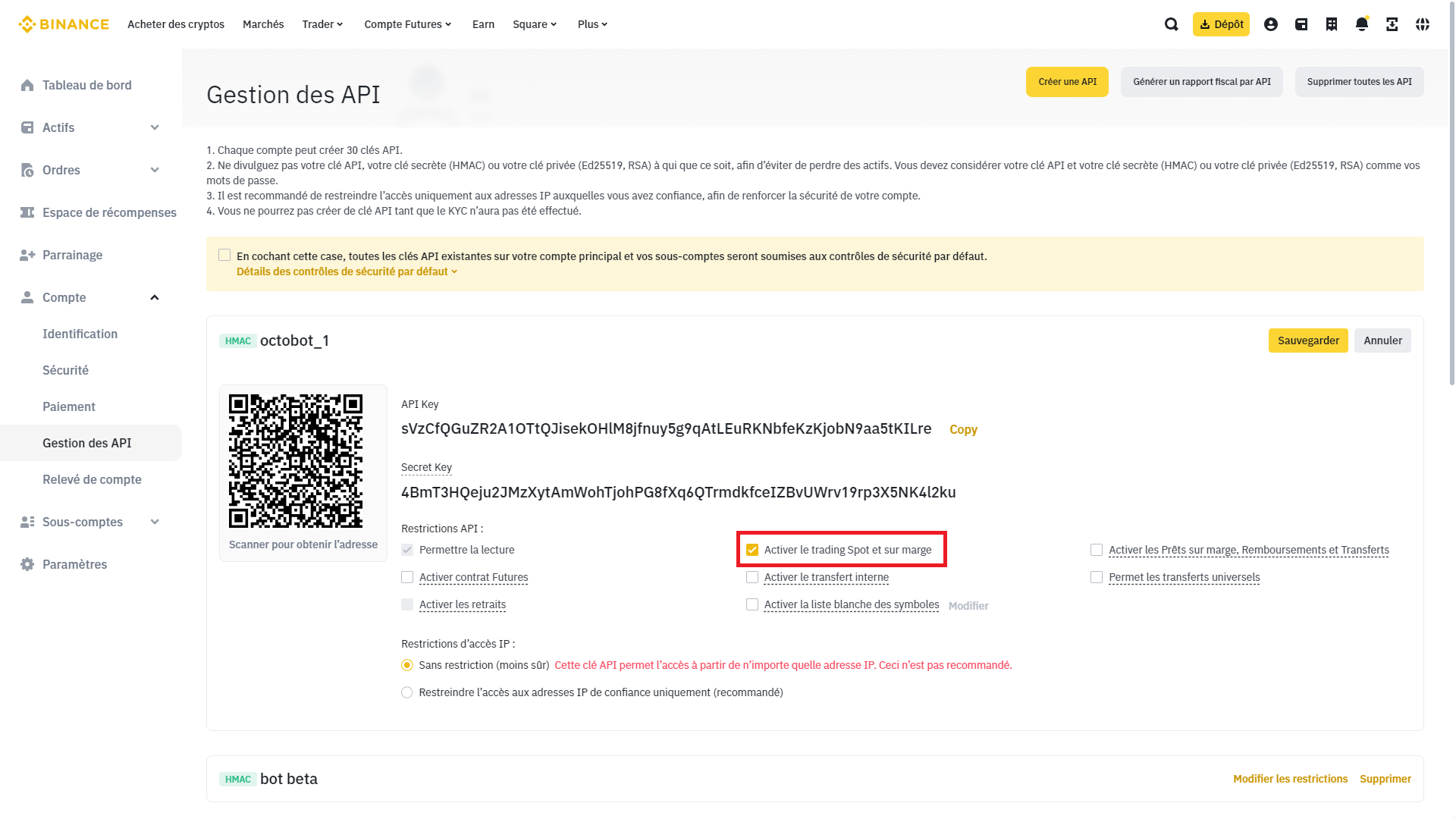Click the octobot_1 API name
Image resolution: width=1456 pixels, height=819 pixels.
click(x=294, y=340)
